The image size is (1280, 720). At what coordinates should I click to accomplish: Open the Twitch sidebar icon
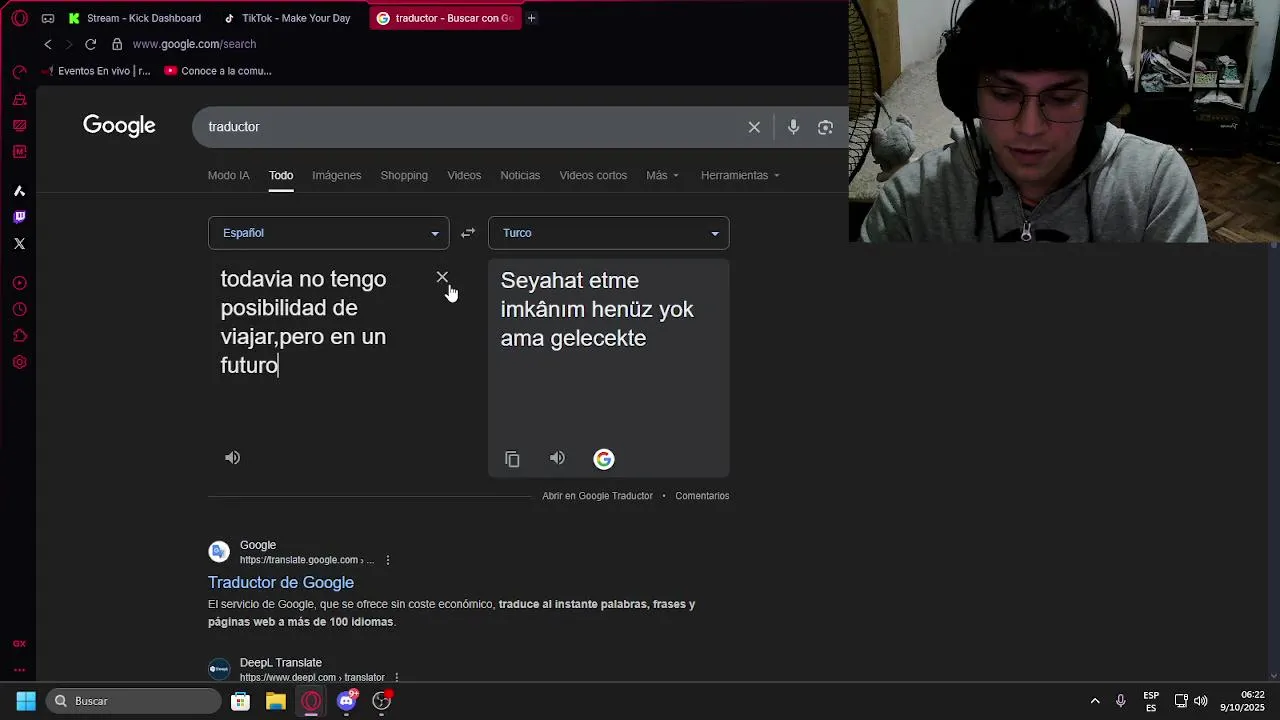pyautogui.click(x=19, y=217)
